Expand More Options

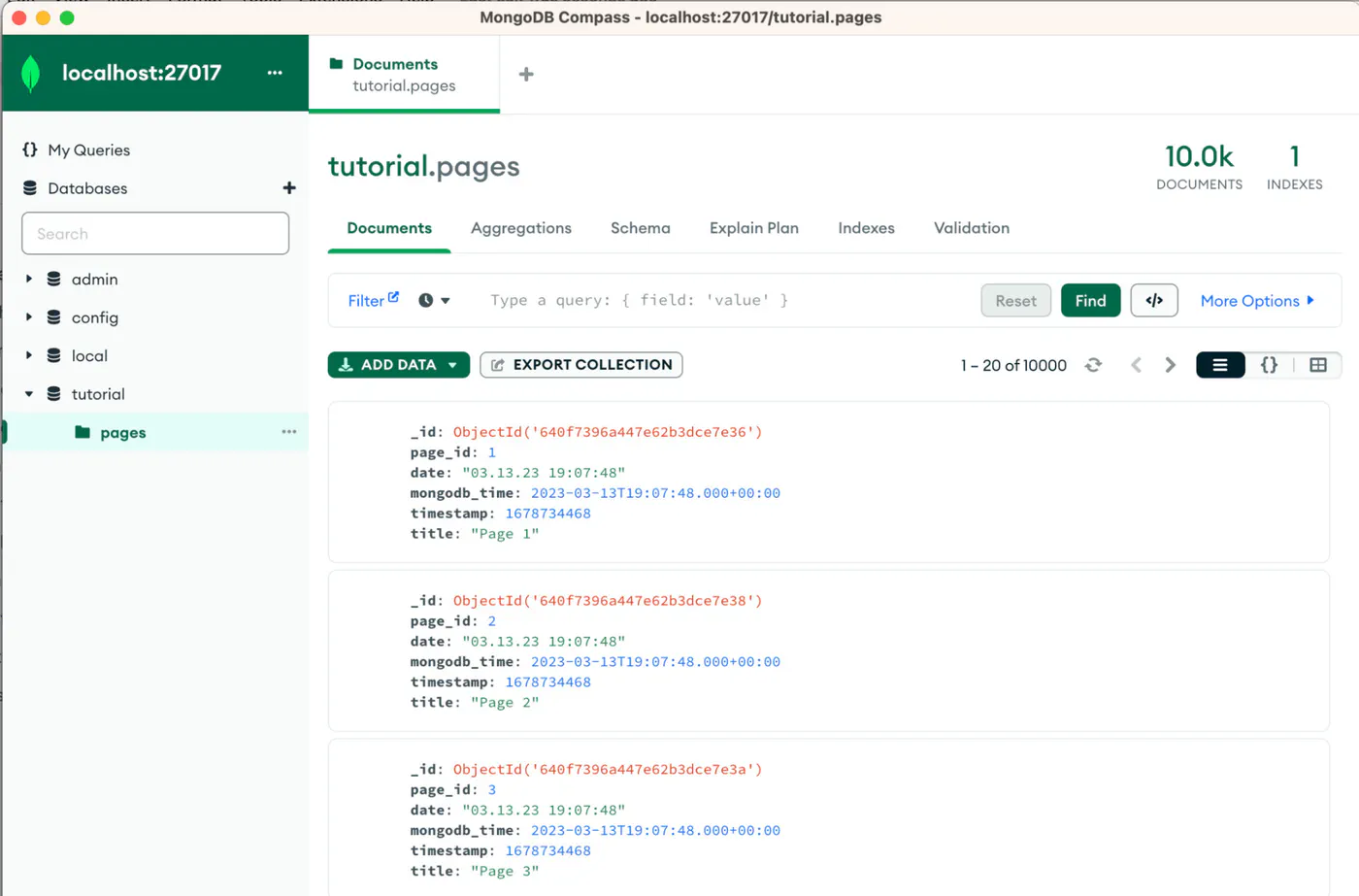coord(1257,301)
